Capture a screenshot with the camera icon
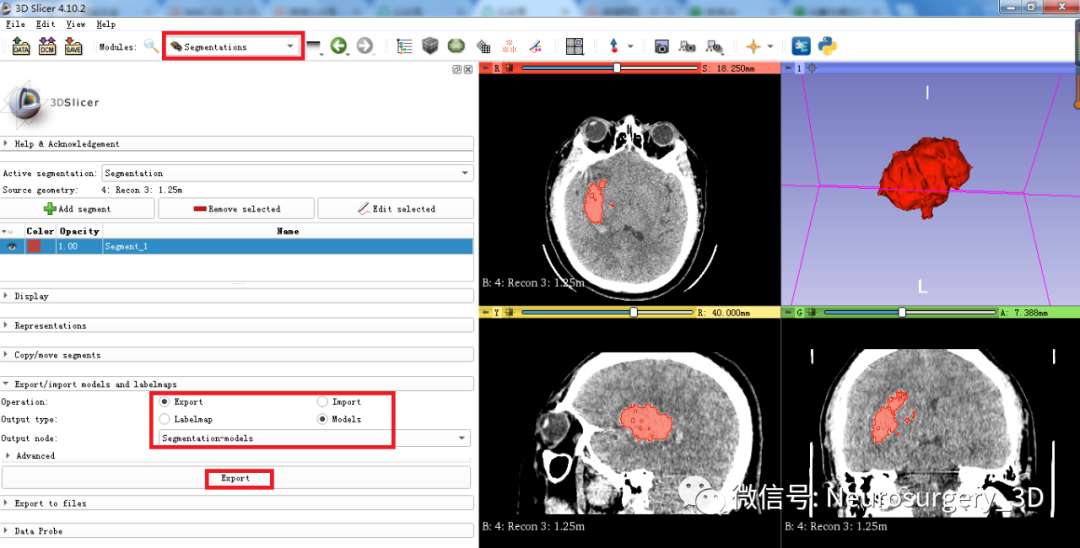1080x548 pixels. 661,47
